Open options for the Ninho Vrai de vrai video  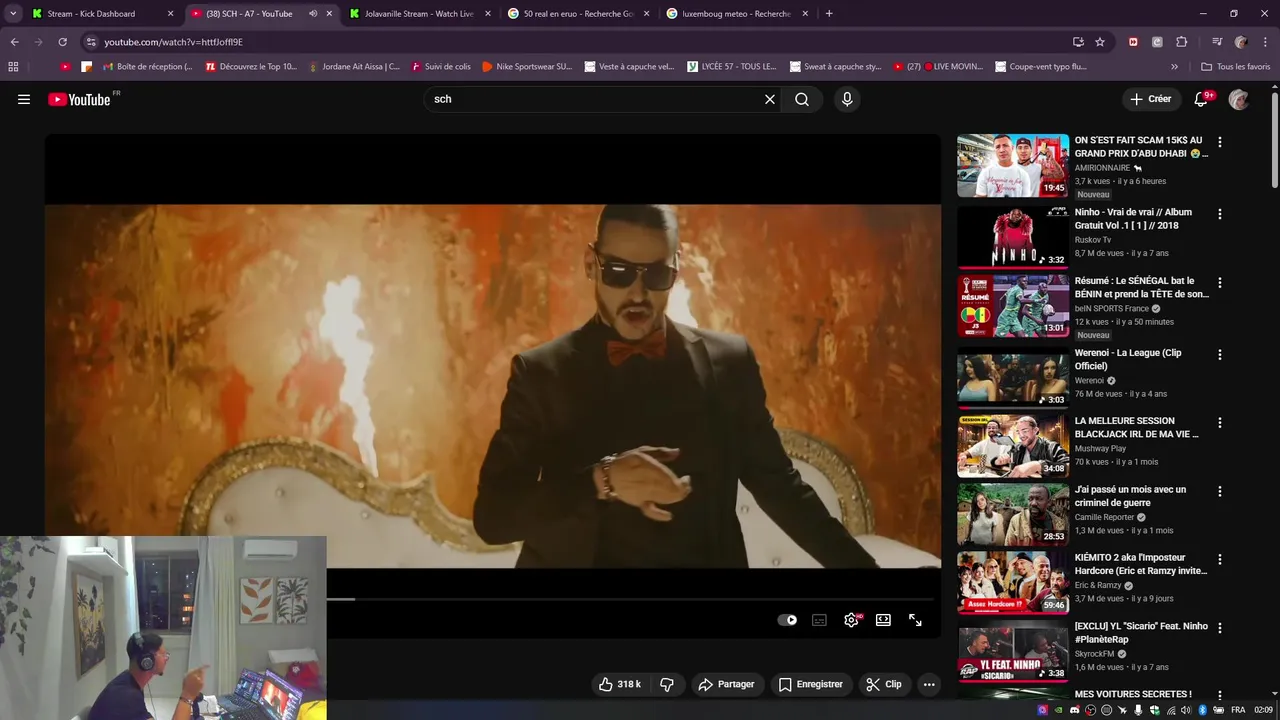(1219, 214)
